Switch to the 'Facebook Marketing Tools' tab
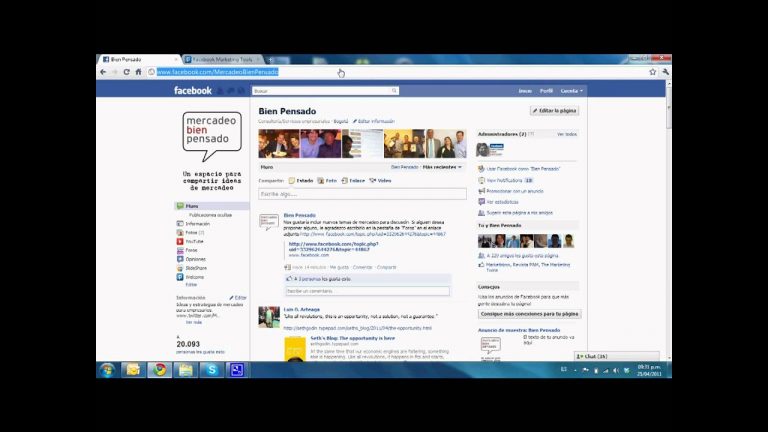This screenshot has height=432, width=768. pyautogui.click(x=222, y=59)
